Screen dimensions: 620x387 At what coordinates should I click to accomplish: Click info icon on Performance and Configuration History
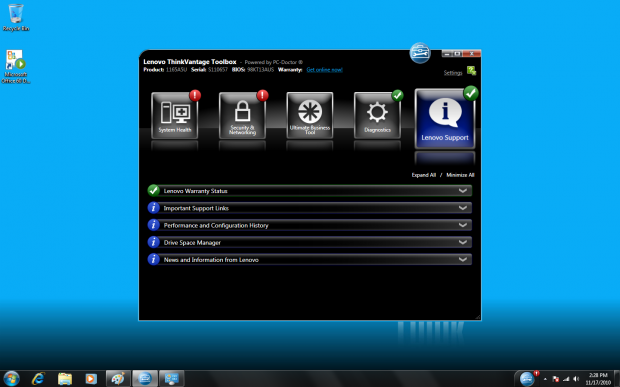(153, 225)
